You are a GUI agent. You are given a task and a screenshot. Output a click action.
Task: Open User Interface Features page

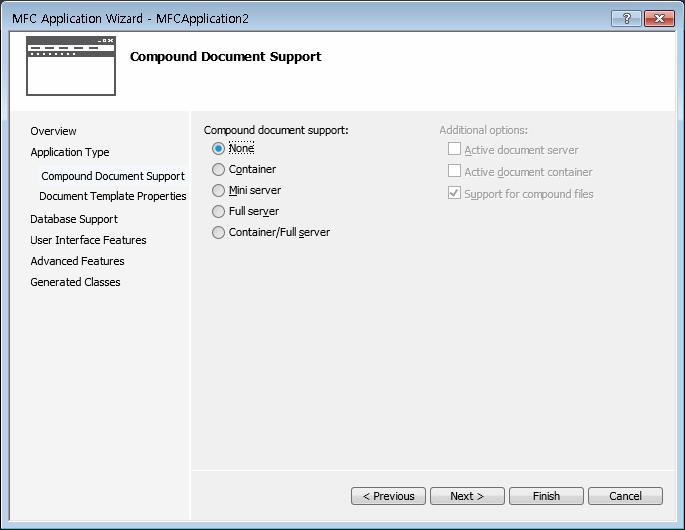[88, 240]
